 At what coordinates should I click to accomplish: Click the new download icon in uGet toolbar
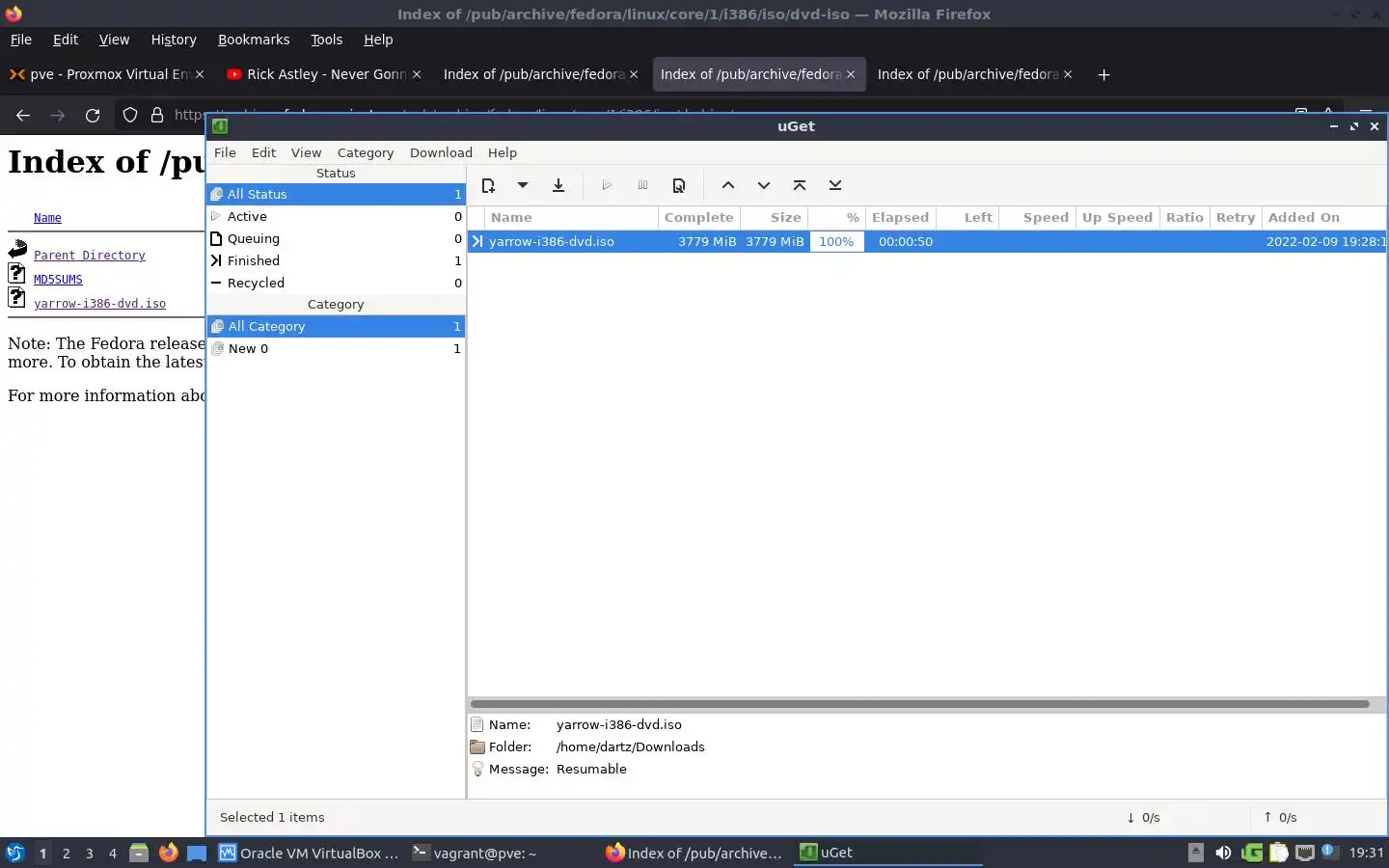(x=488, y=185)
